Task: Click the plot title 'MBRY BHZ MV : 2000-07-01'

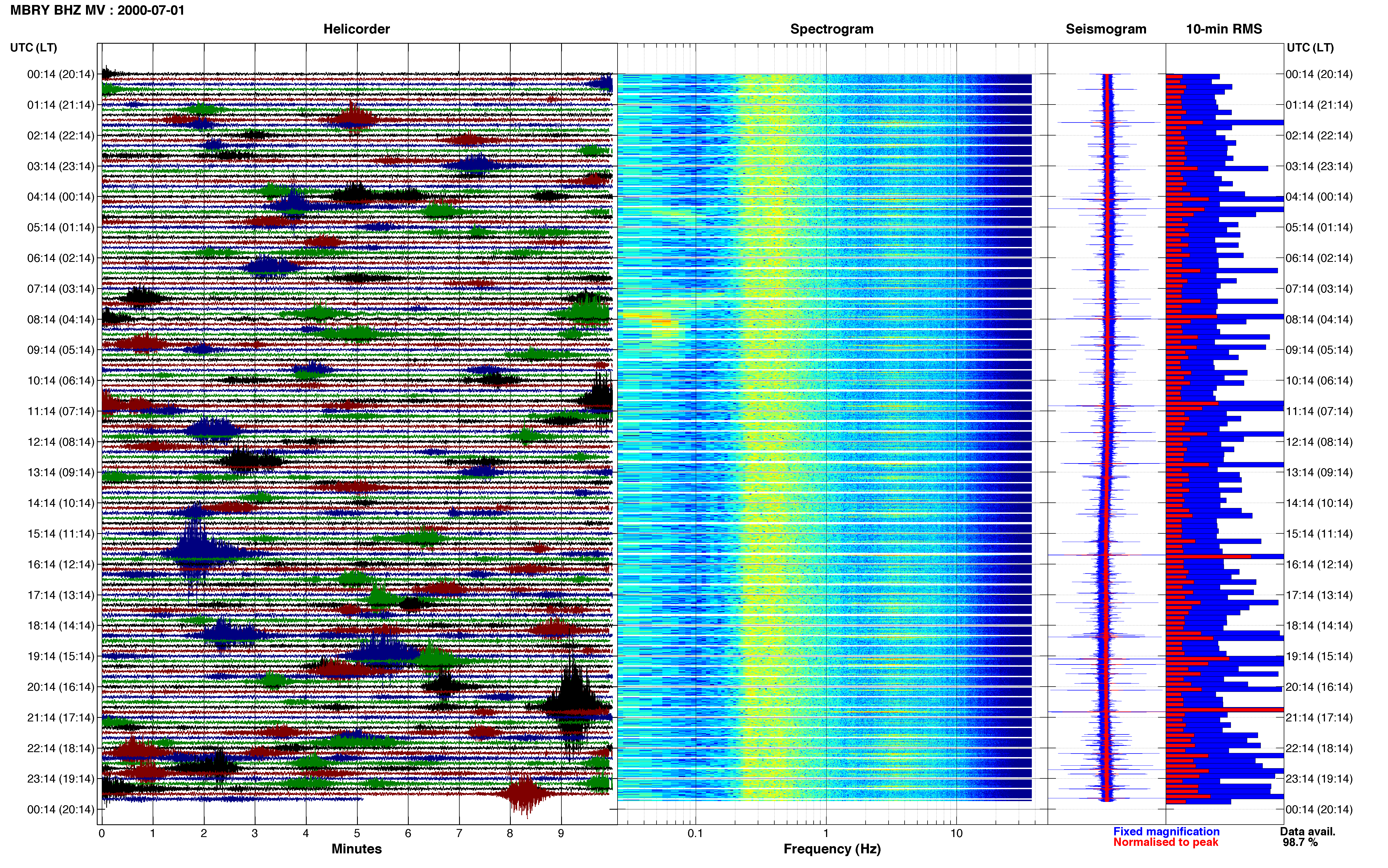Action: point(97,10)
